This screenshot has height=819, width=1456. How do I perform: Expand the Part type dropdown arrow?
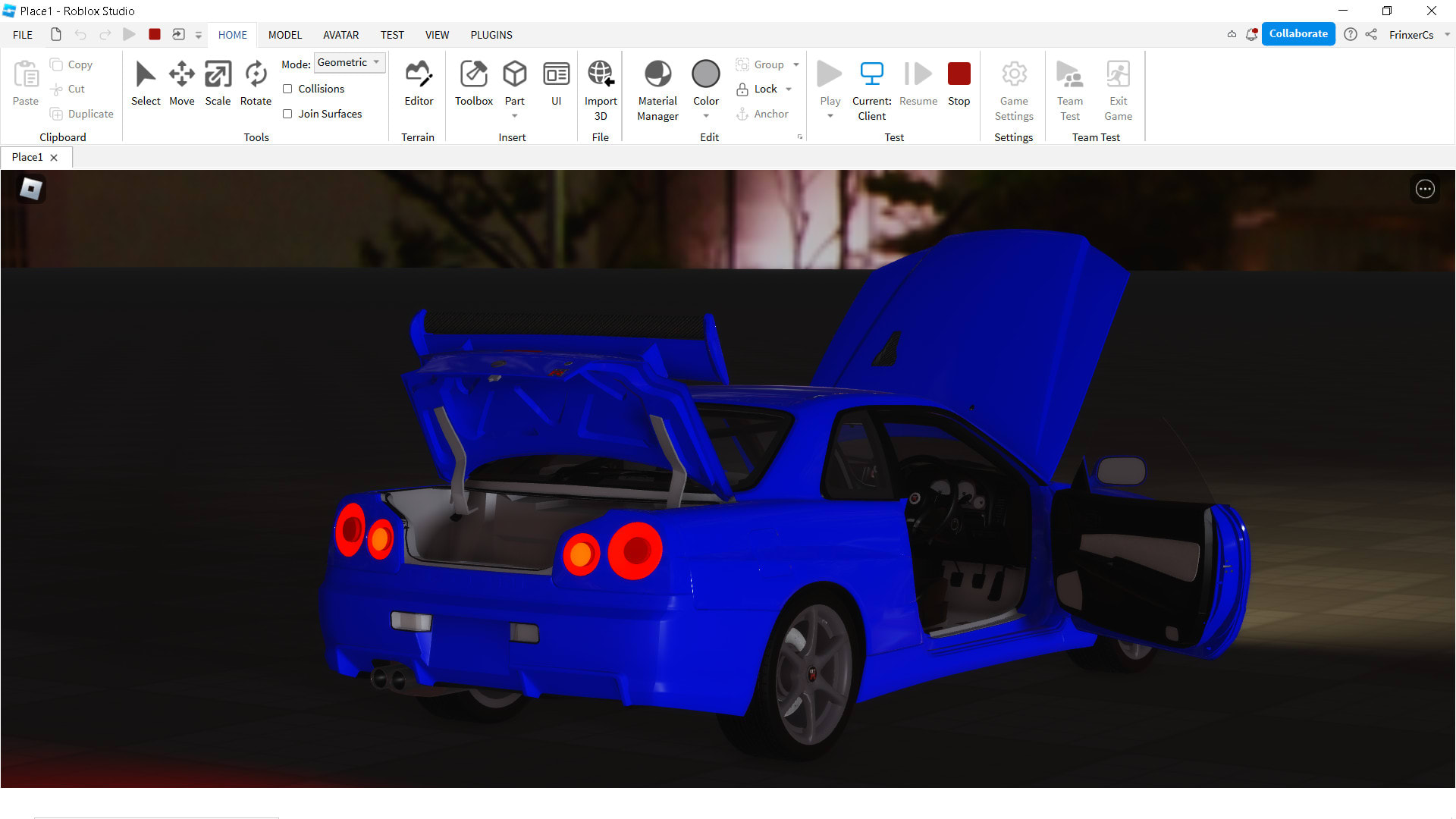pos(515,116)
